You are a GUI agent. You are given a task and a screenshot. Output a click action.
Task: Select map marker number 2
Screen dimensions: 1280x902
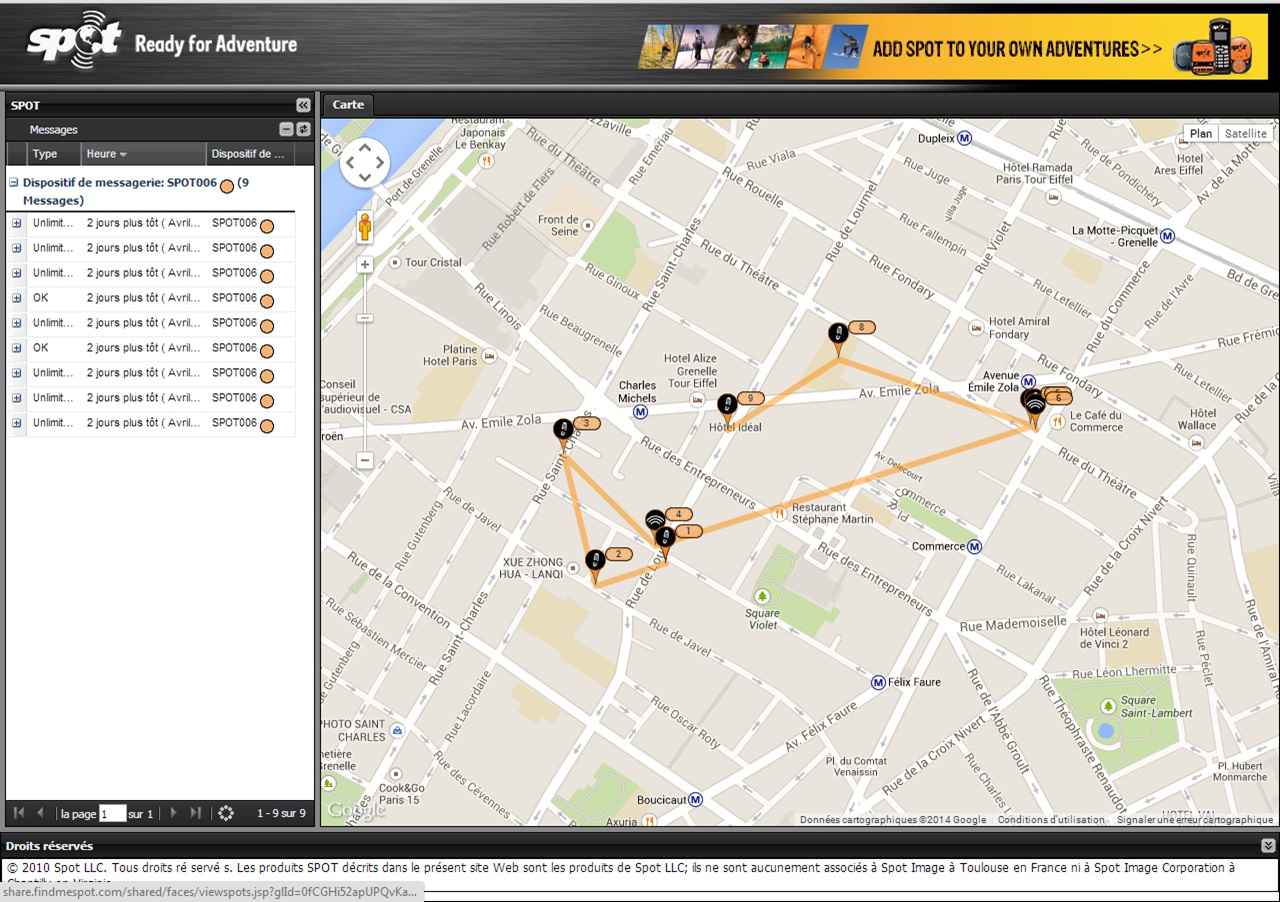tap(595, 564)
